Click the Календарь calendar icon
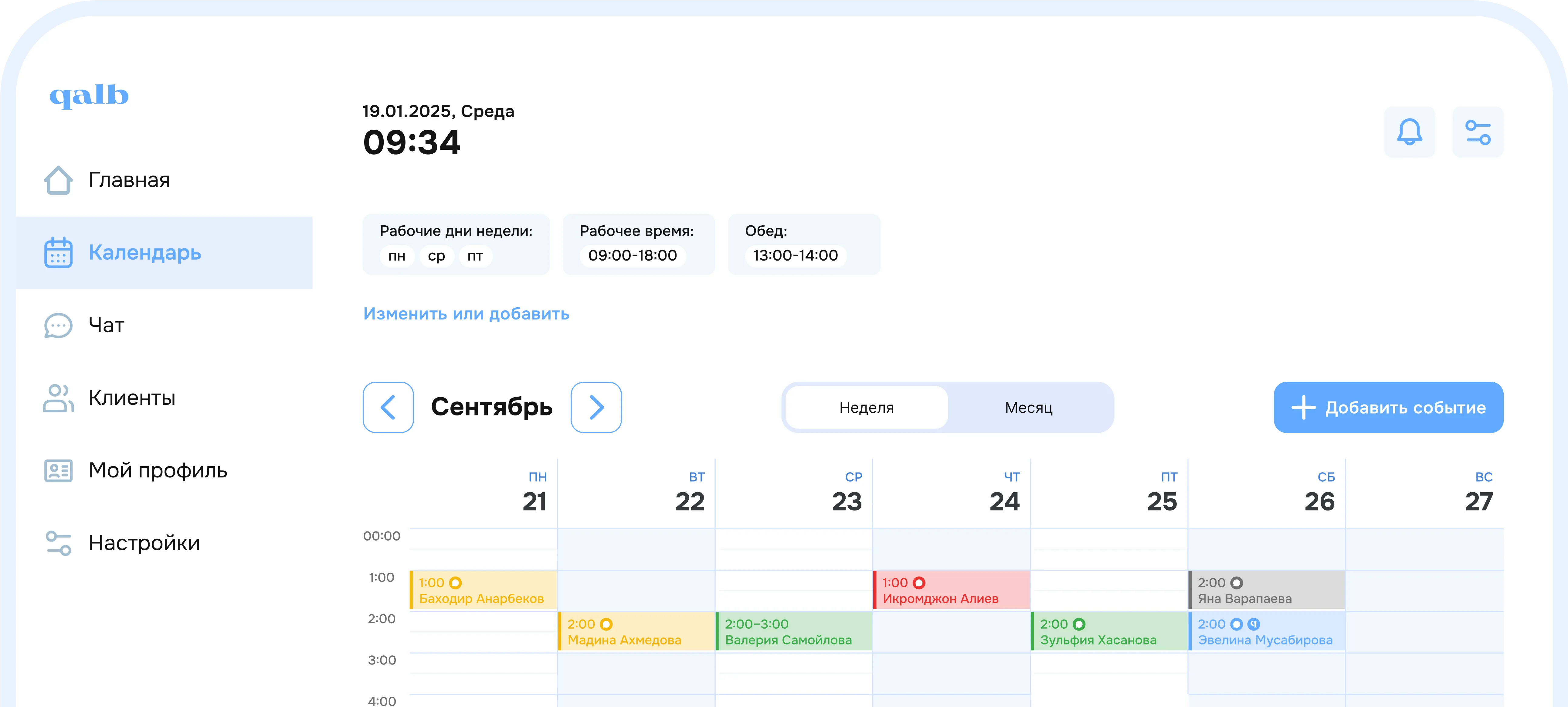 59,253
